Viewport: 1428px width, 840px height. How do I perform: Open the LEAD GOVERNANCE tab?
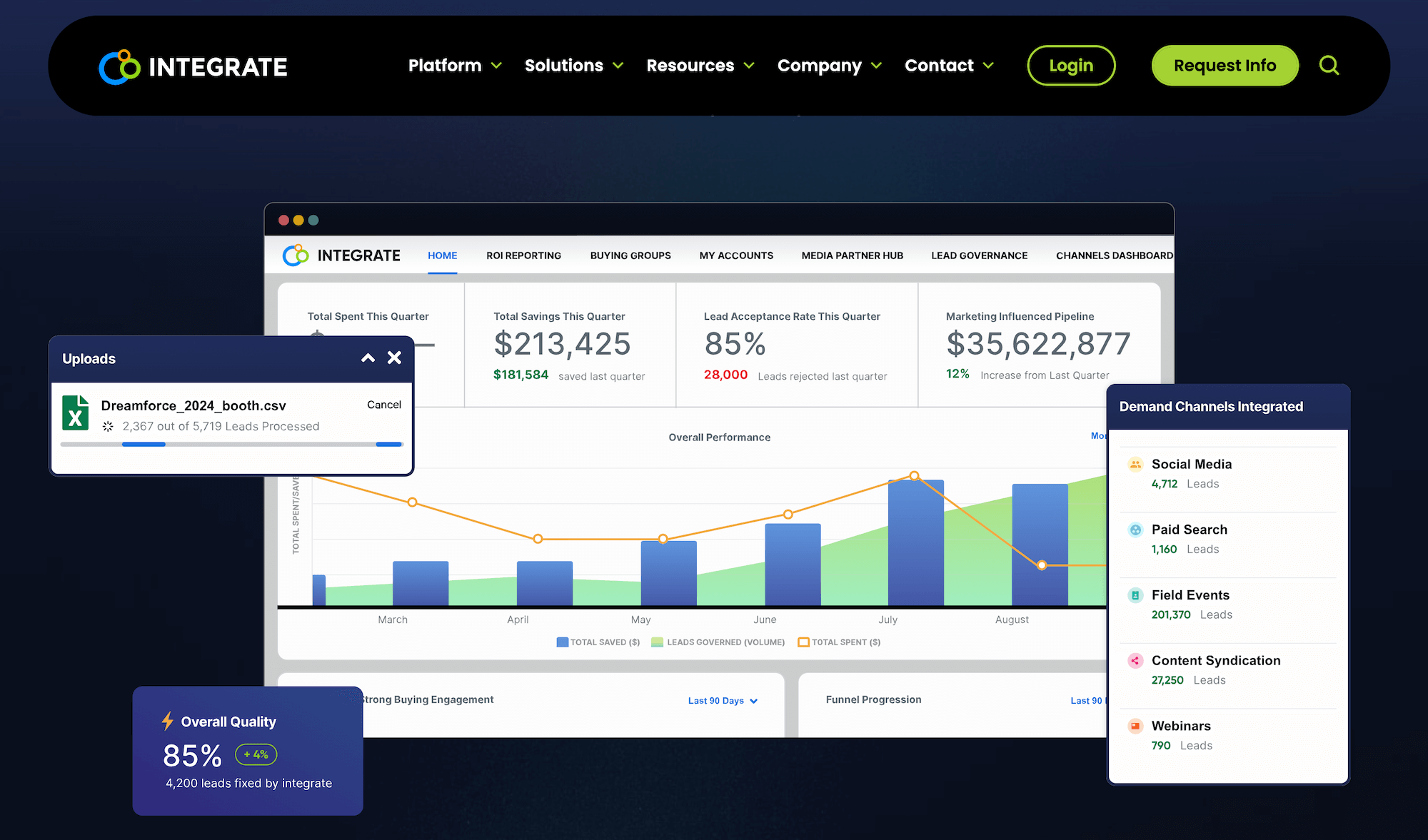coord(979,255)
